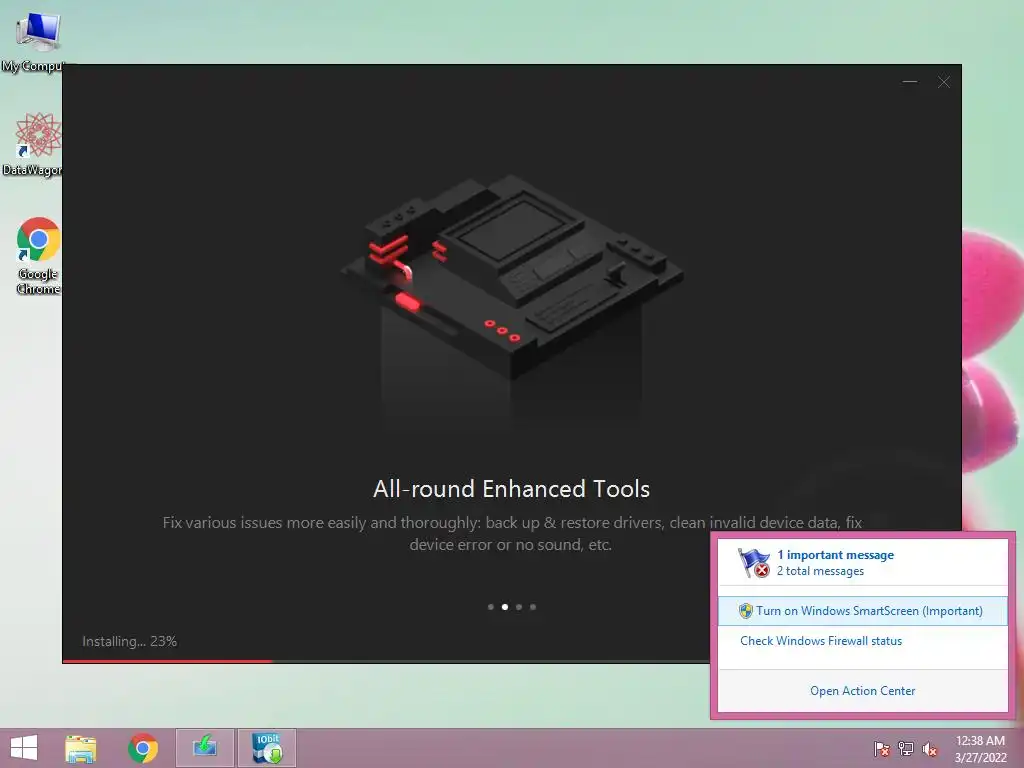Open the clock showing 12:38 AM
The width and height of the screenshot is (1024, 768).
pyautogui.click(x=980, y=749)
